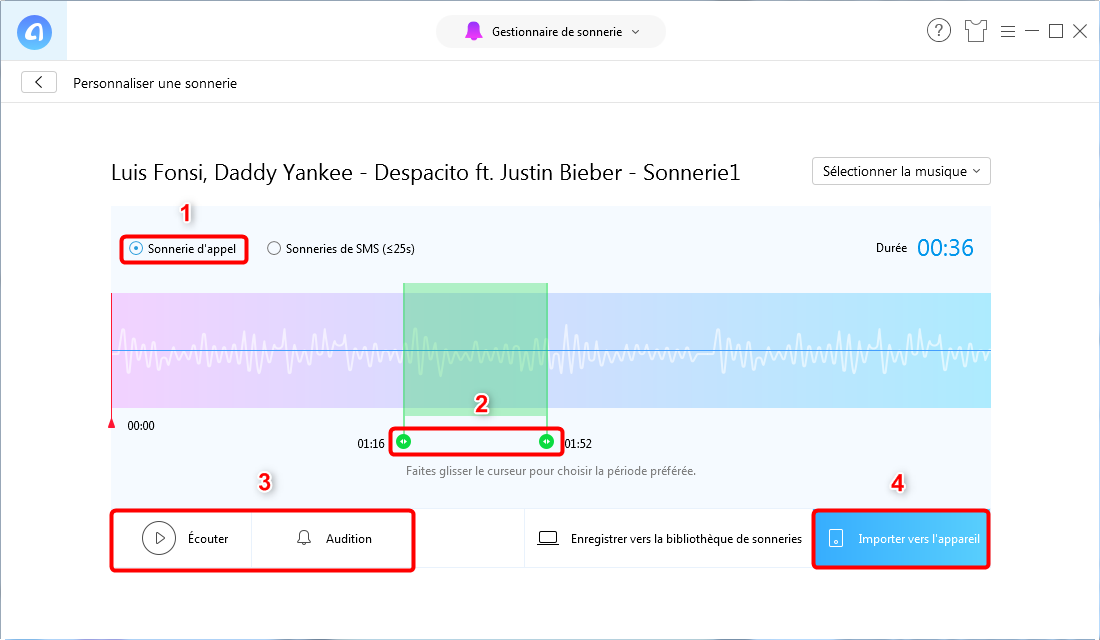Image resolution: width=1100 pixels, height=640 pixels.
Task: Click the Écouter label
Action: tap(208, 539)
